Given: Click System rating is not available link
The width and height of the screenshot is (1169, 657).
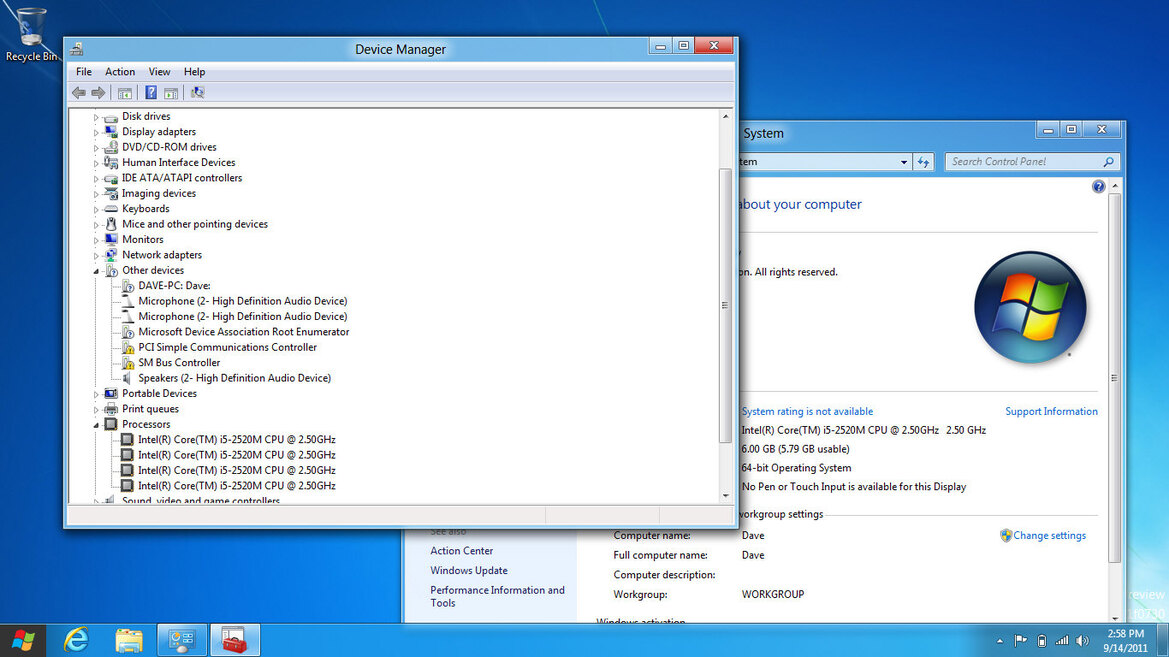Looking at the screenshot, I should tap(807, 412).
